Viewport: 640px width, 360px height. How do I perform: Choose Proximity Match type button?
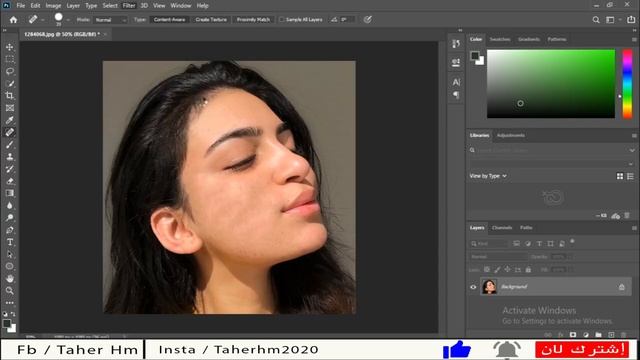click(253, 20)
